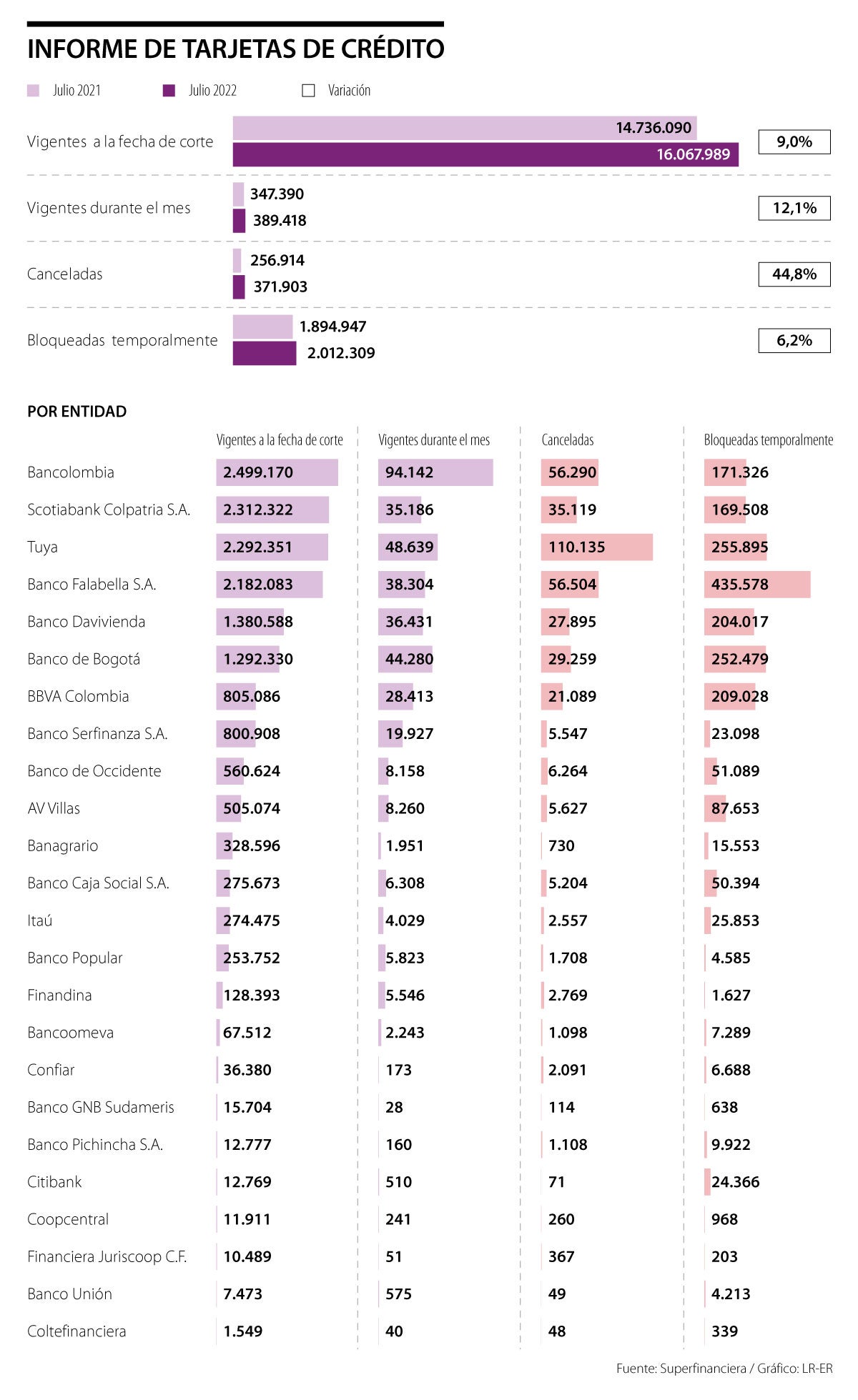Click the 12,1% variation box
This screenshot has width=858, height=1400.
[794, 208]
